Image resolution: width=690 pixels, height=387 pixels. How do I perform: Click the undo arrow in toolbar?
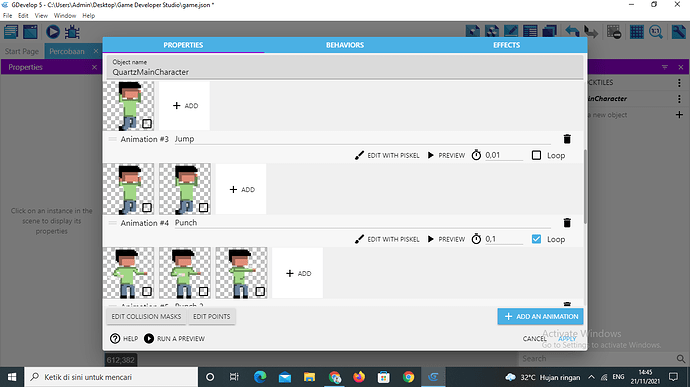572,32
